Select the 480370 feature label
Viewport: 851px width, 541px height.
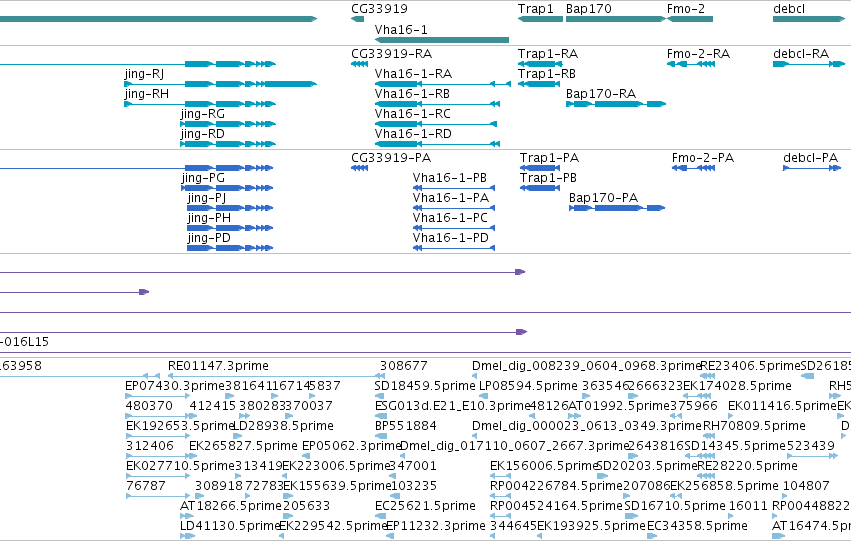click(149, 406)
